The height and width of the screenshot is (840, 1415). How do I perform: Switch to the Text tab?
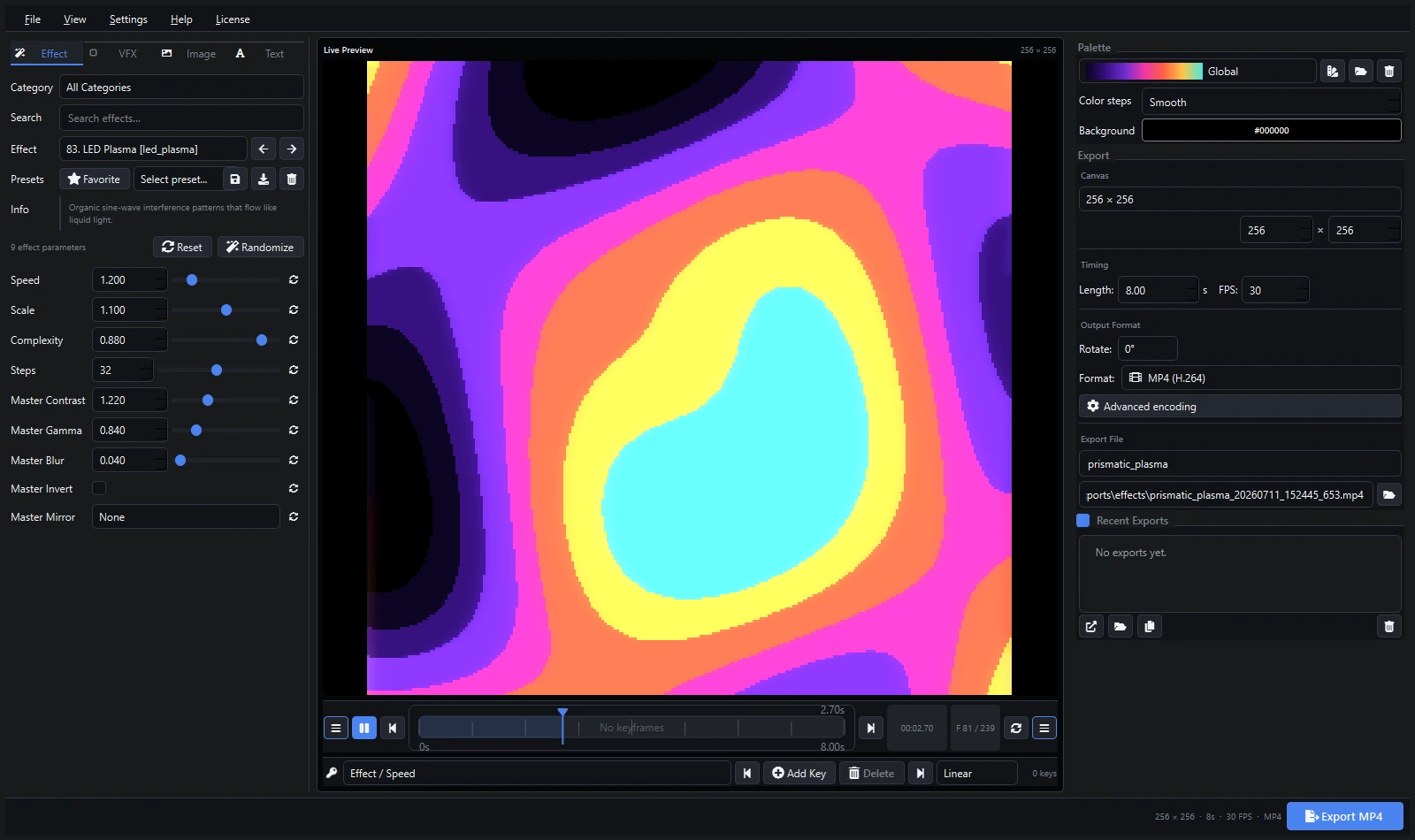[264, 53]
